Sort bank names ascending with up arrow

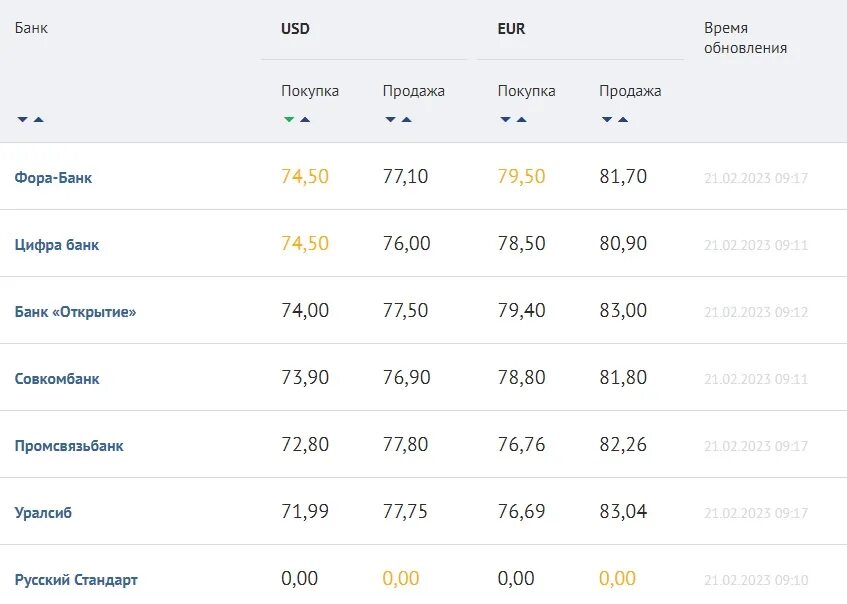38,120
